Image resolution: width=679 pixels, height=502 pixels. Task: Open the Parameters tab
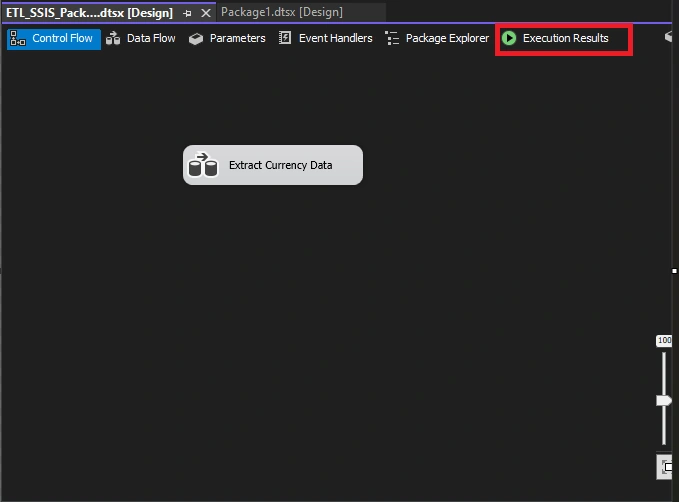pyautogui.click(x=227, y=39)
